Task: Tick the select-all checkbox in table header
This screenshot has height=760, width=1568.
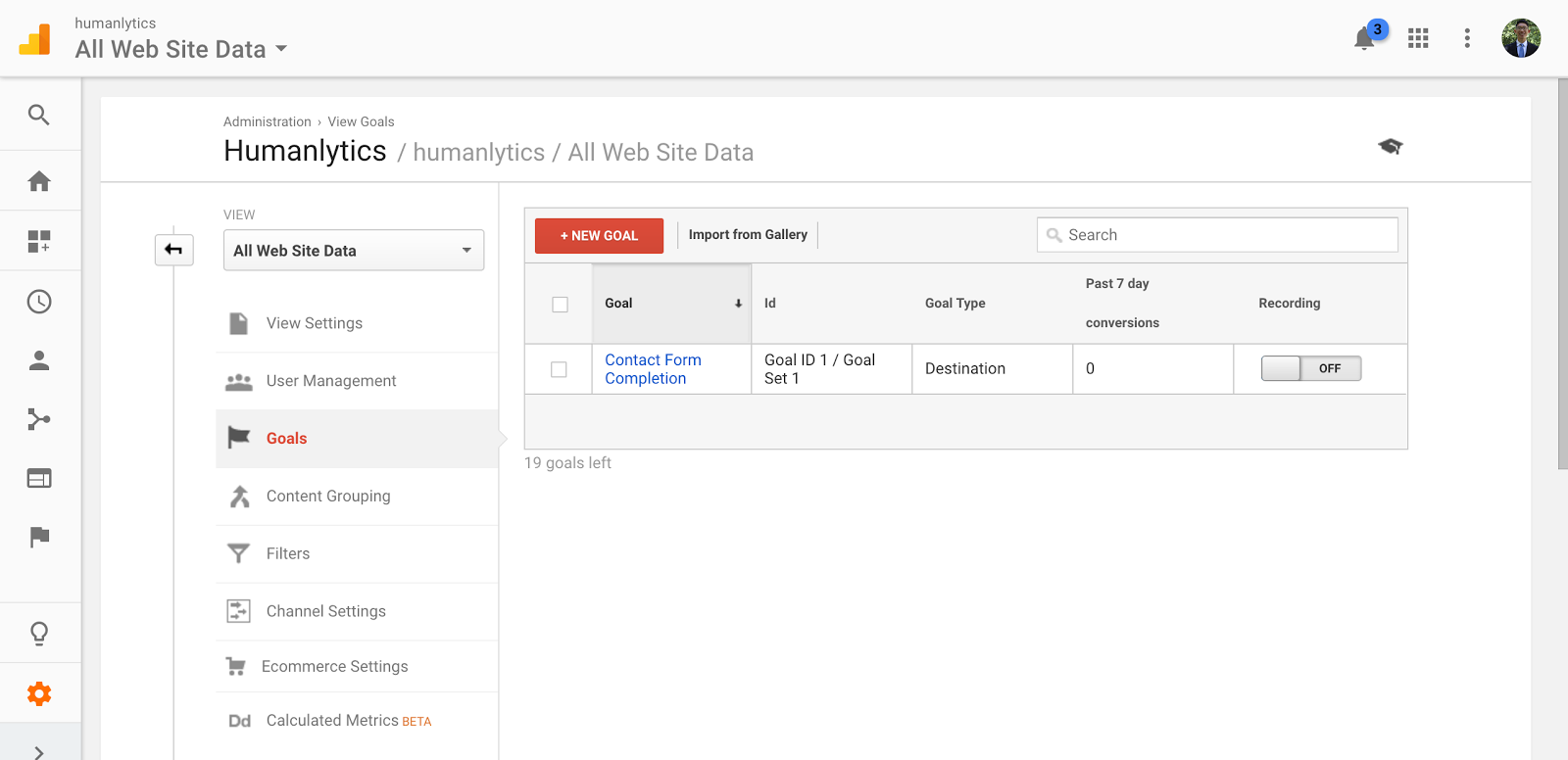Action: [560, 305]
